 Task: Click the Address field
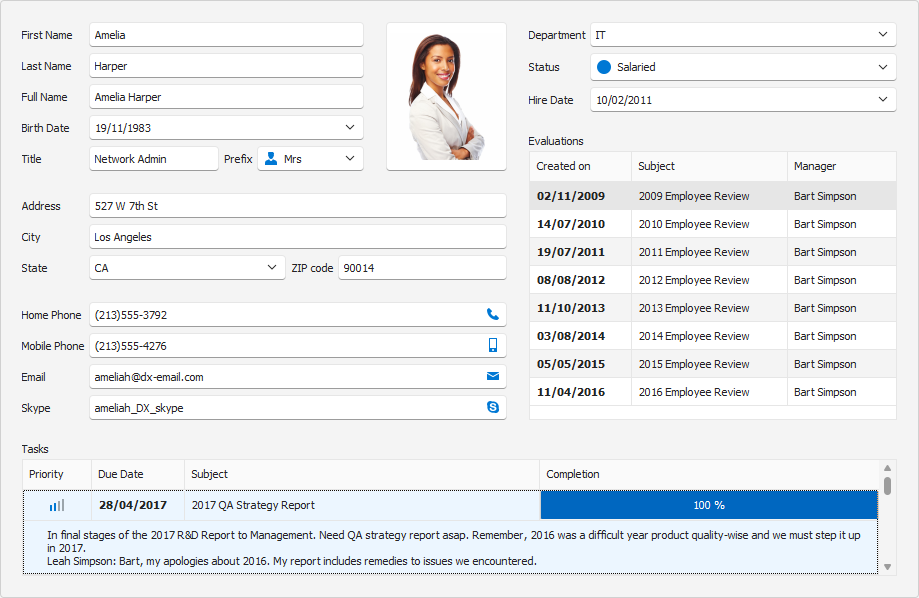[x=298, y=206]
